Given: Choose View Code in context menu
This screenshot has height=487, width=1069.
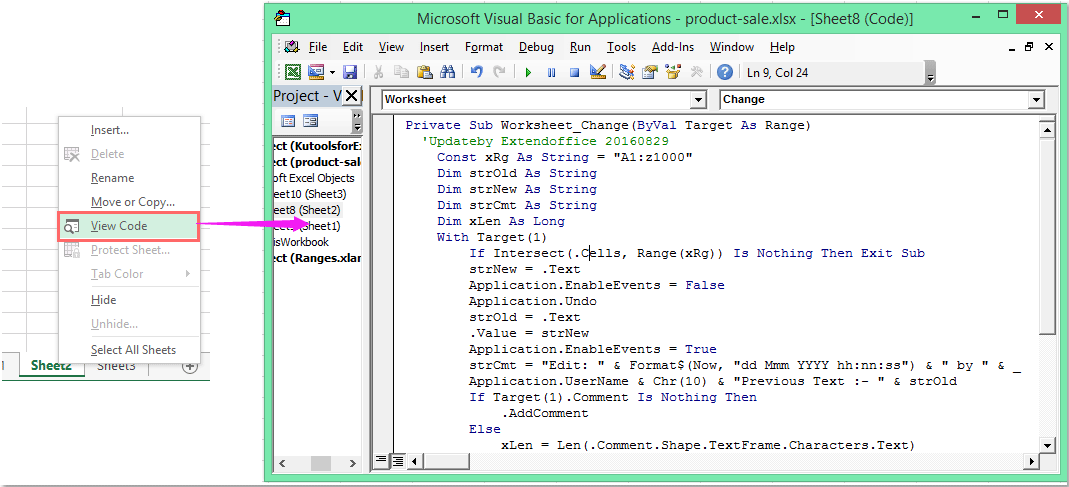Looking at the screenshot, I should [118, 226].
